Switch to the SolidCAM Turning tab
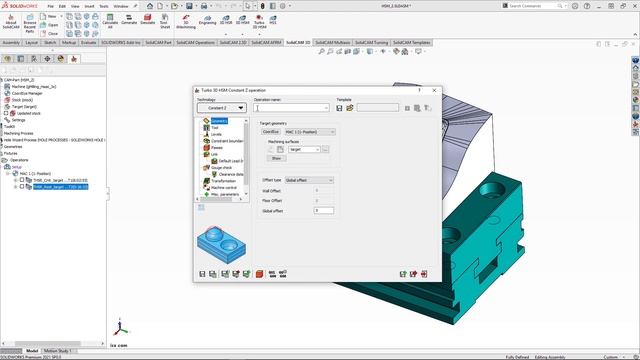This screenshot has height=360, width=640. pyautogui.click(x=371, y=42)
